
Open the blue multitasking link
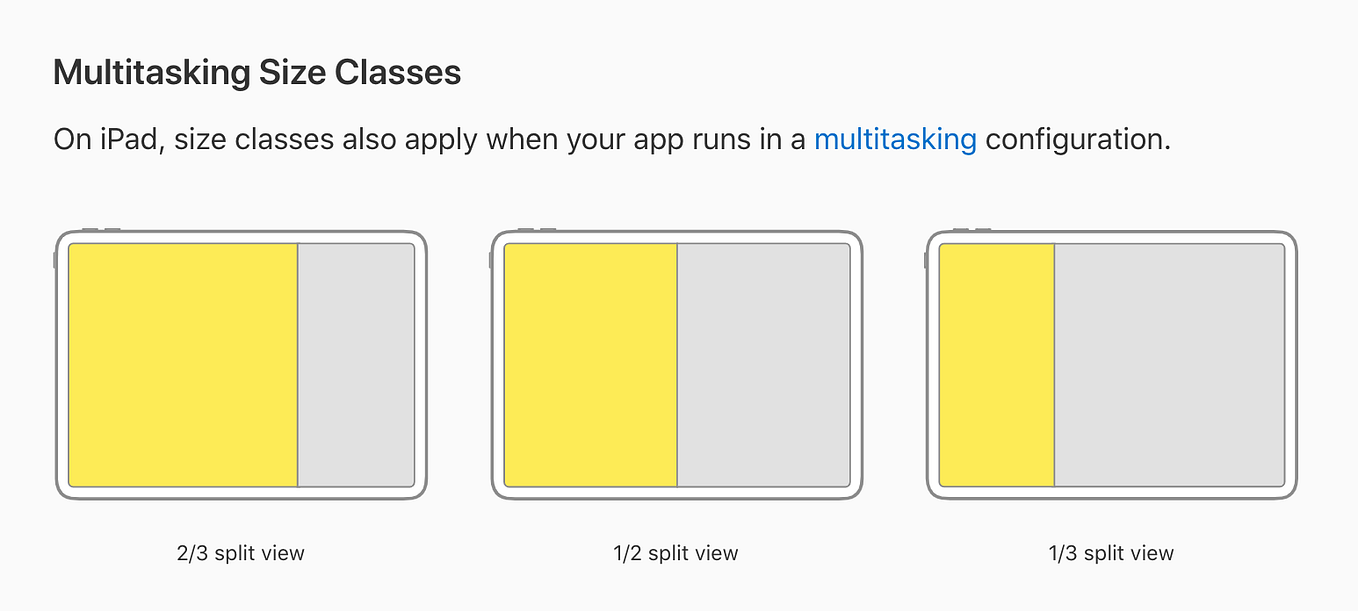pos(895,139)
